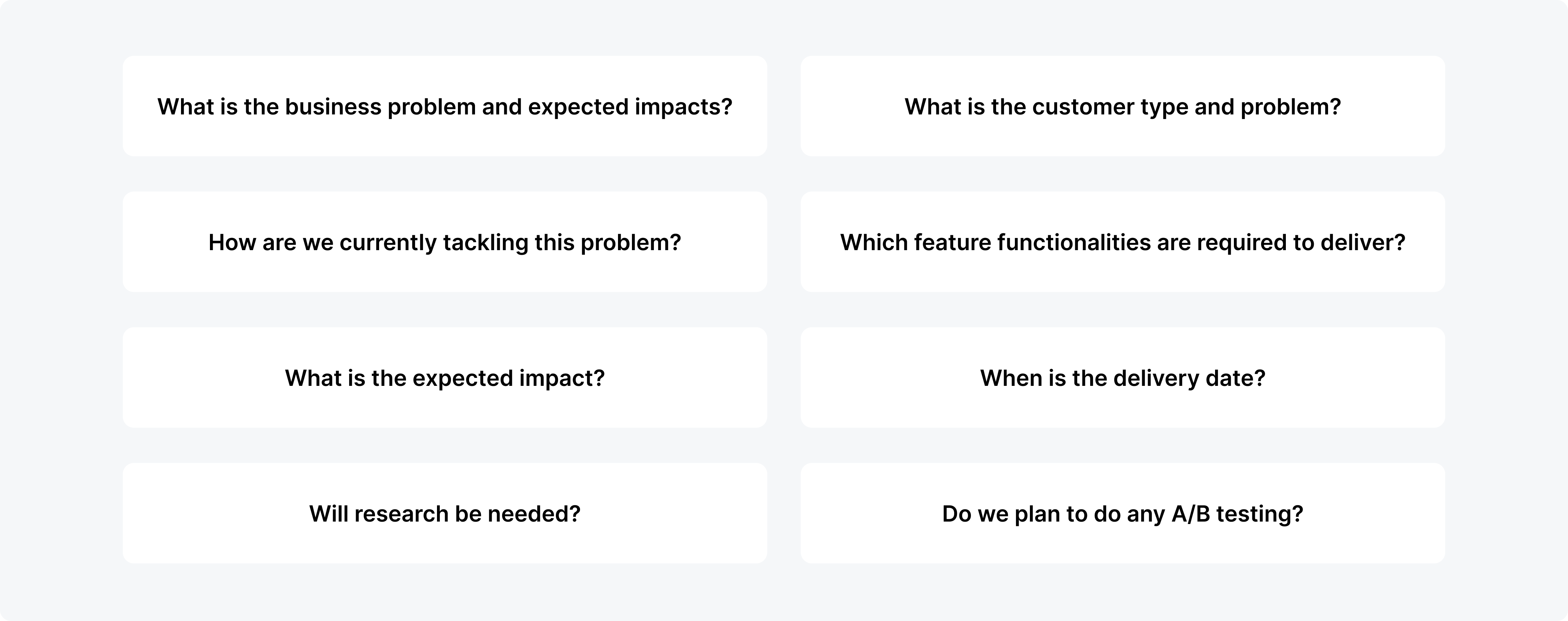Click the words 'delivery date?'

point(1189,378)
